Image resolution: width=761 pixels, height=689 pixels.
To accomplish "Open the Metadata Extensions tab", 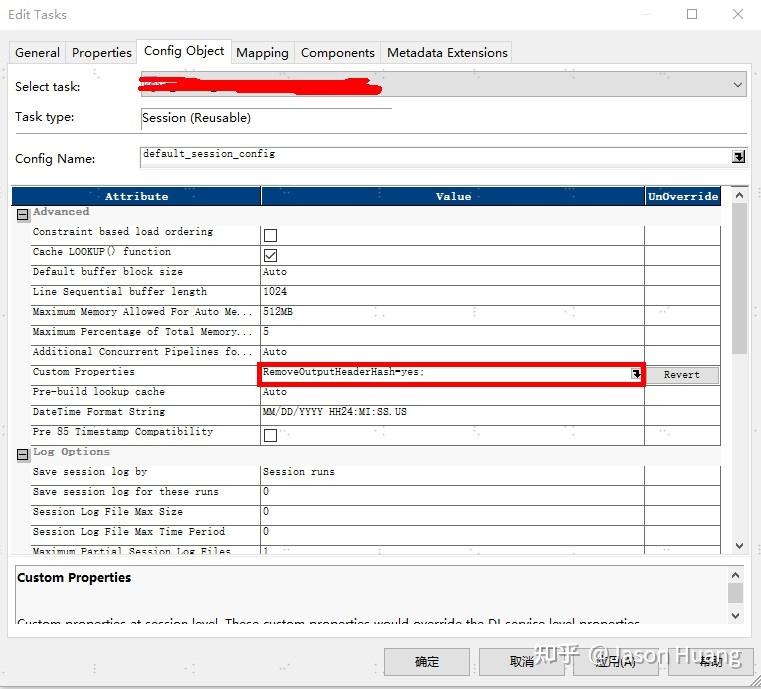I will pos(447,52).
